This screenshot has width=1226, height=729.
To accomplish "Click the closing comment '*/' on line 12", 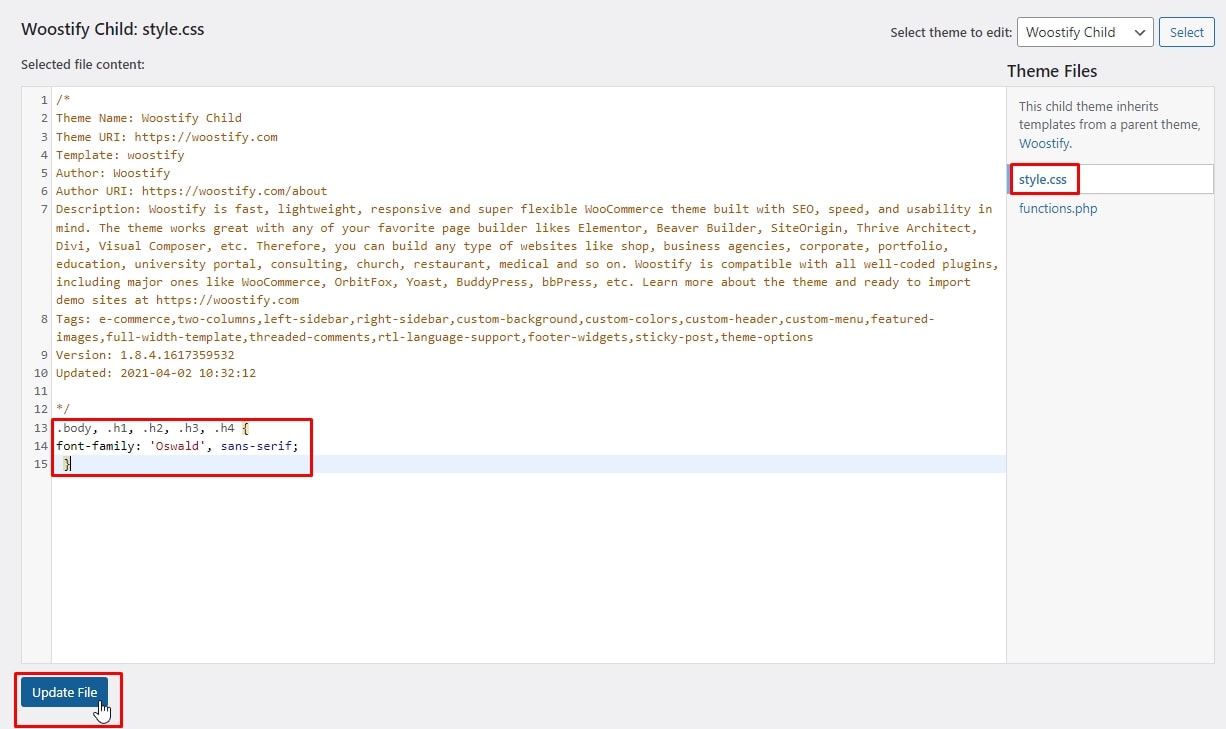I will (x=63, y=410).
